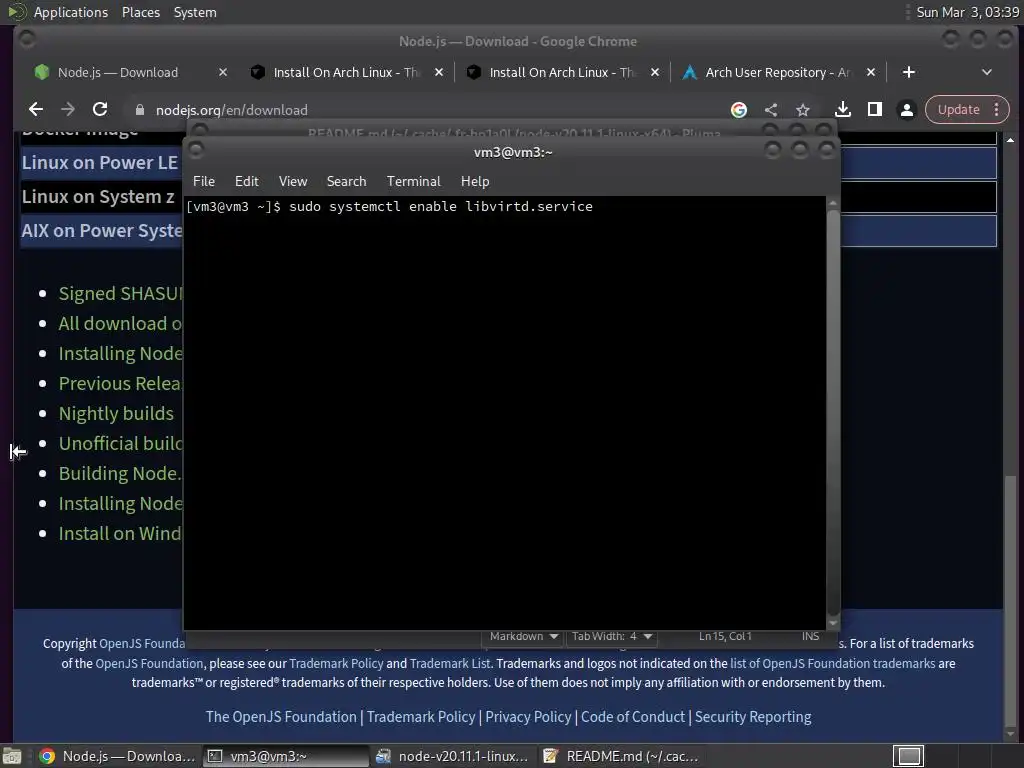
Task: Switch to Arch User Repository tab
Action: (777, 72)
